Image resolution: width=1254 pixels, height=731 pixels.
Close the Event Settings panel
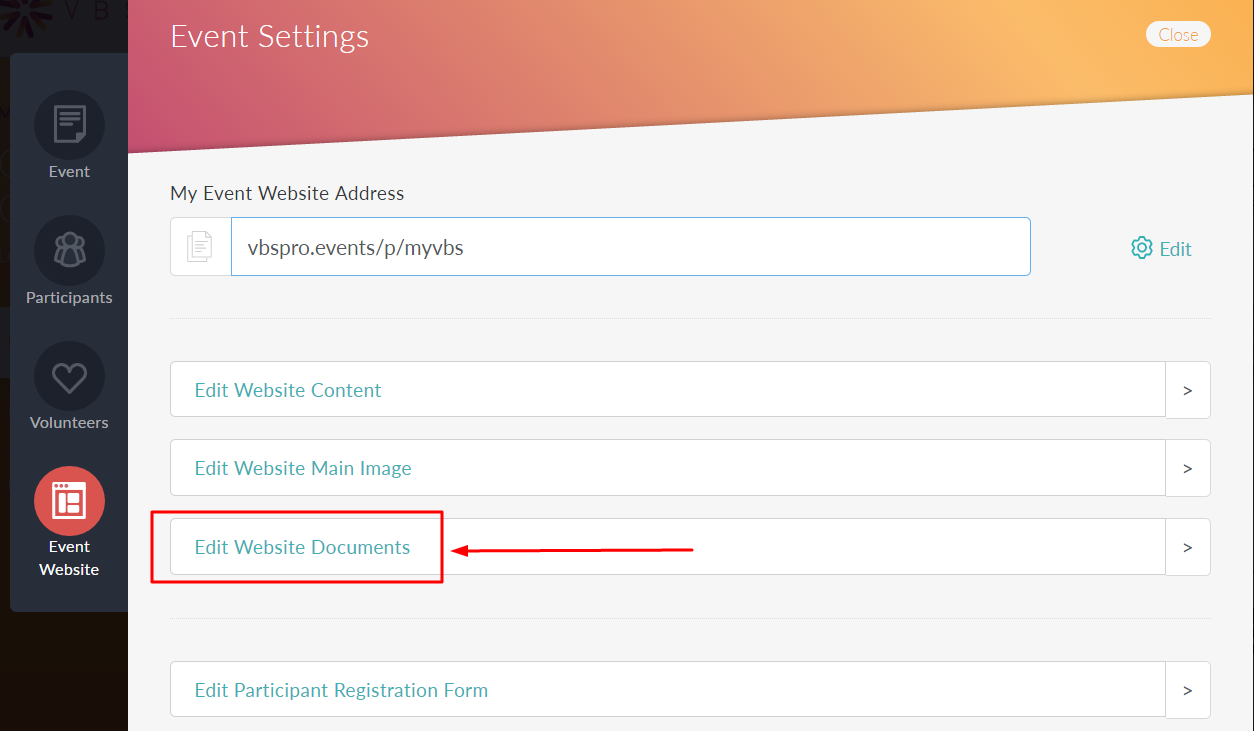1178,34
